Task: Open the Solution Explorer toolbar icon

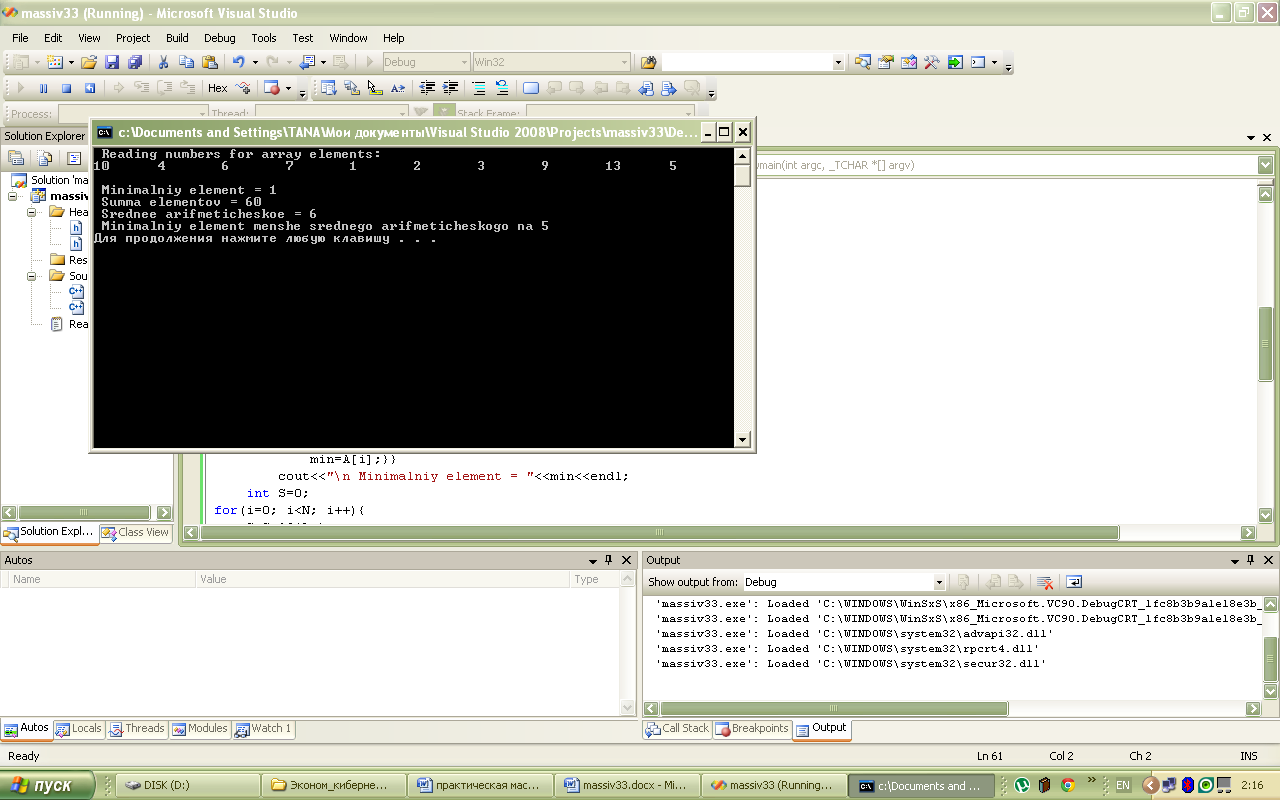Action: (x=862, y=62)
